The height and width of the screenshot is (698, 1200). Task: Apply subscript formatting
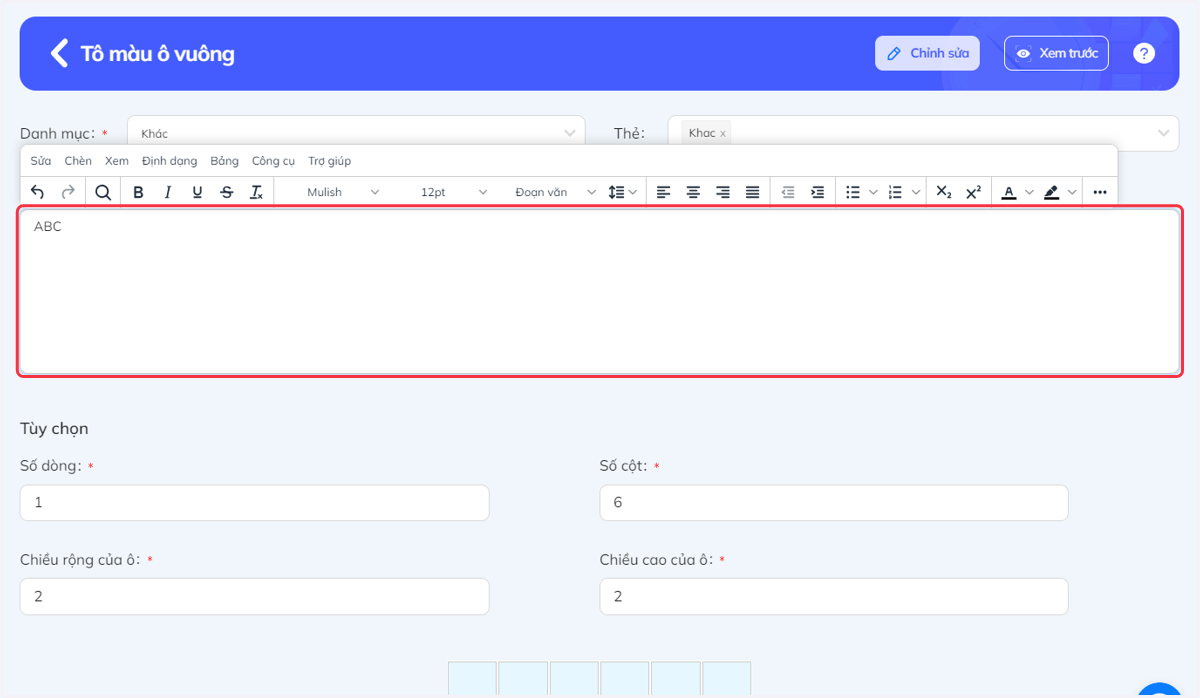coord(944,192)
